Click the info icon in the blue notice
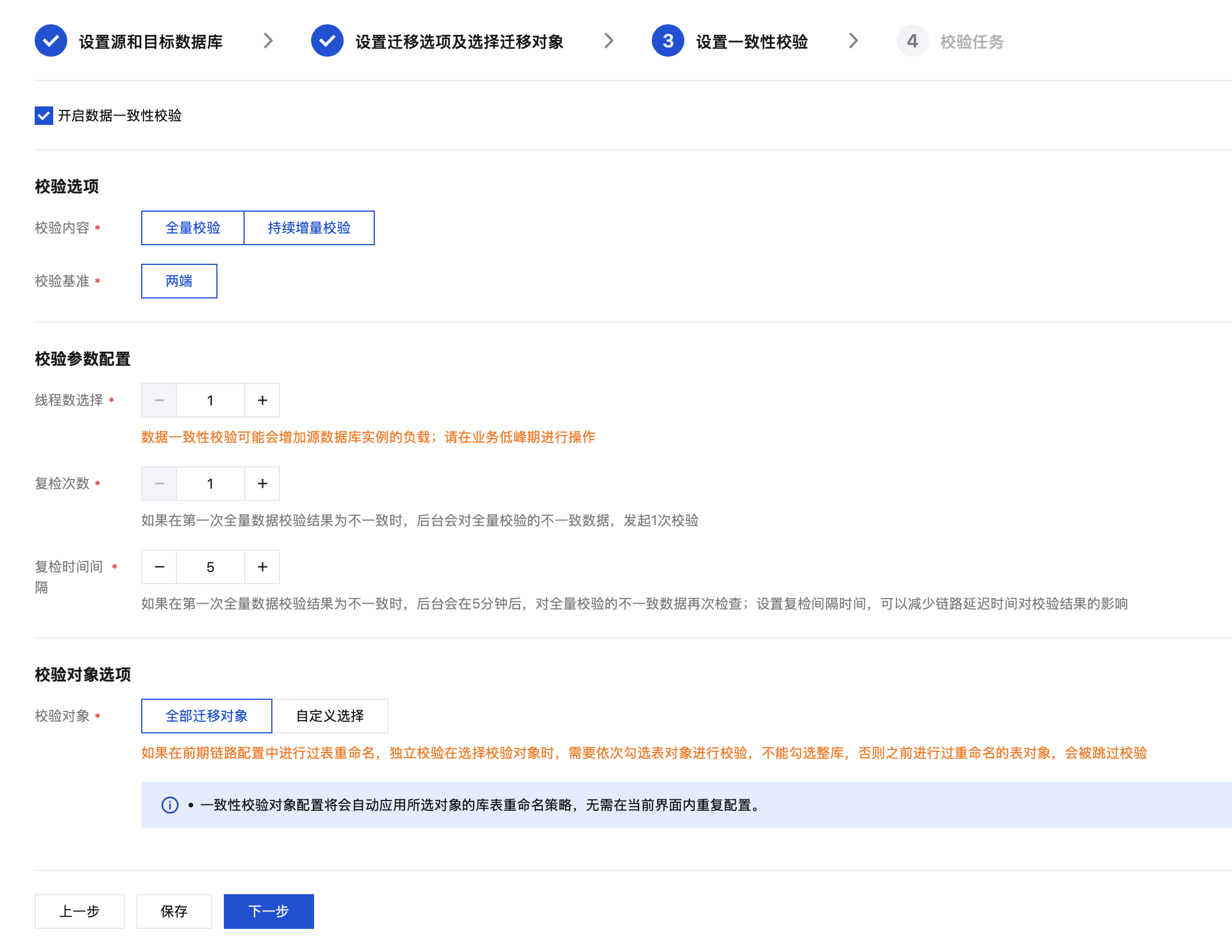This screenshot has width=1232, height=952. (169, 805)
